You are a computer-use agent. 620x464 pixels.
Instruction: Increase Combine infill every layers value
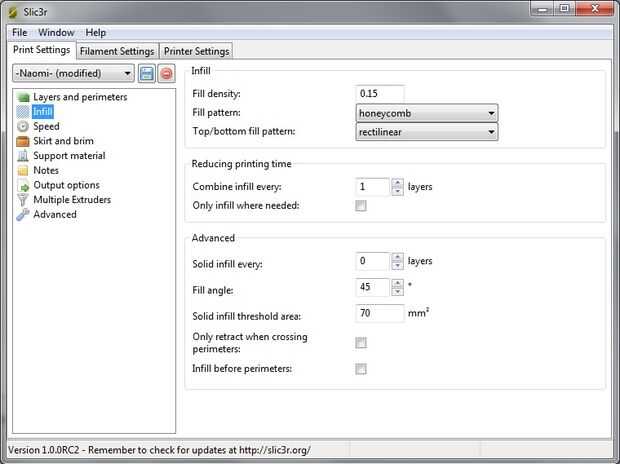point(397,183)
